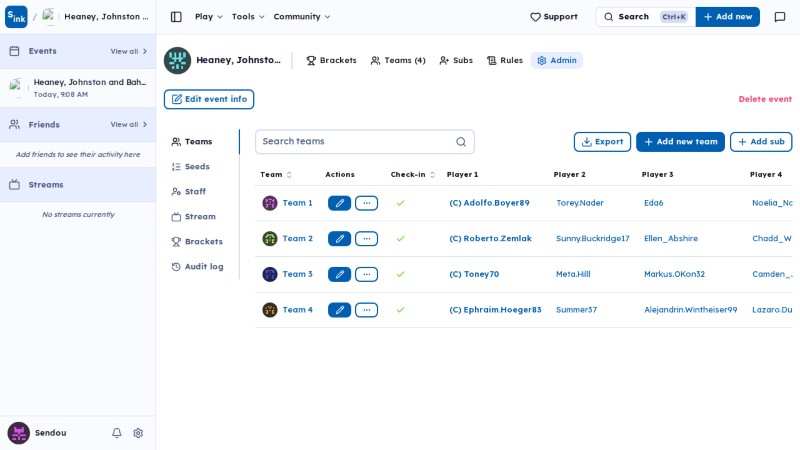The image size is (800, 450).
Task: Open player Adolfo.Boyer89 profile
Action: (x=489, y=203)
